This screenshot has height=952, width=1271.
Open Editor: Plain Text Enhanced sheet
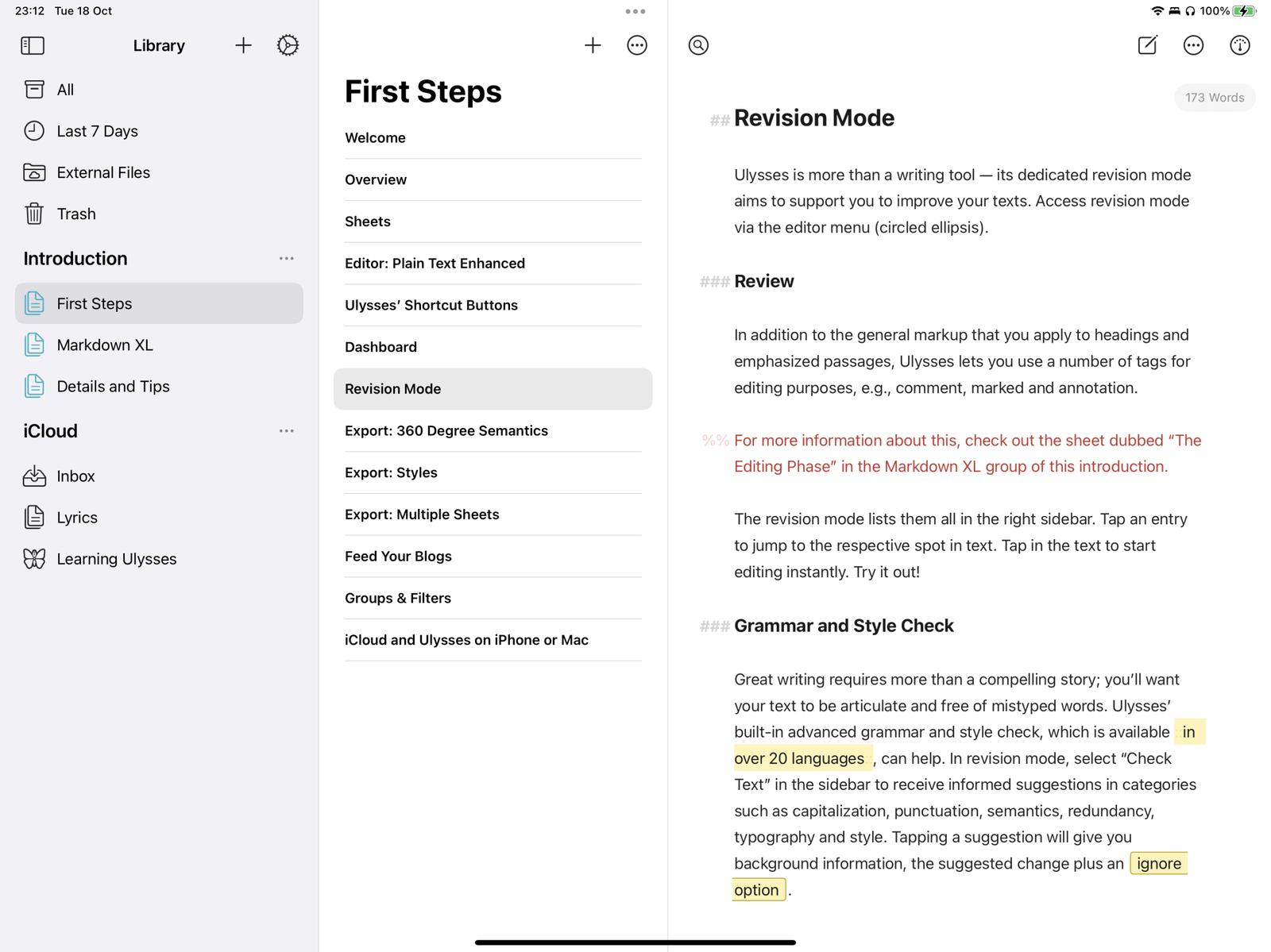[x=493, y=264]
